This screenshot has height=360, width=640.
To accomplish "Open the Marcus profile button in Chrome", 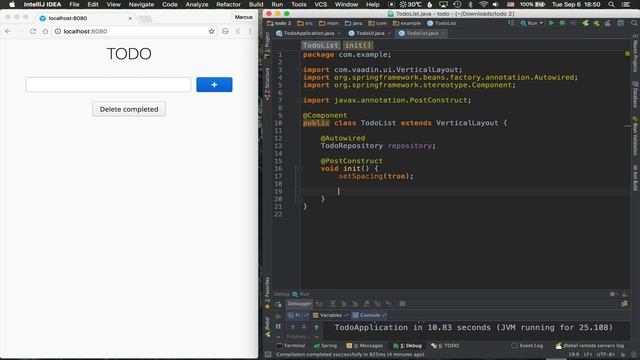I will [243, 17].
